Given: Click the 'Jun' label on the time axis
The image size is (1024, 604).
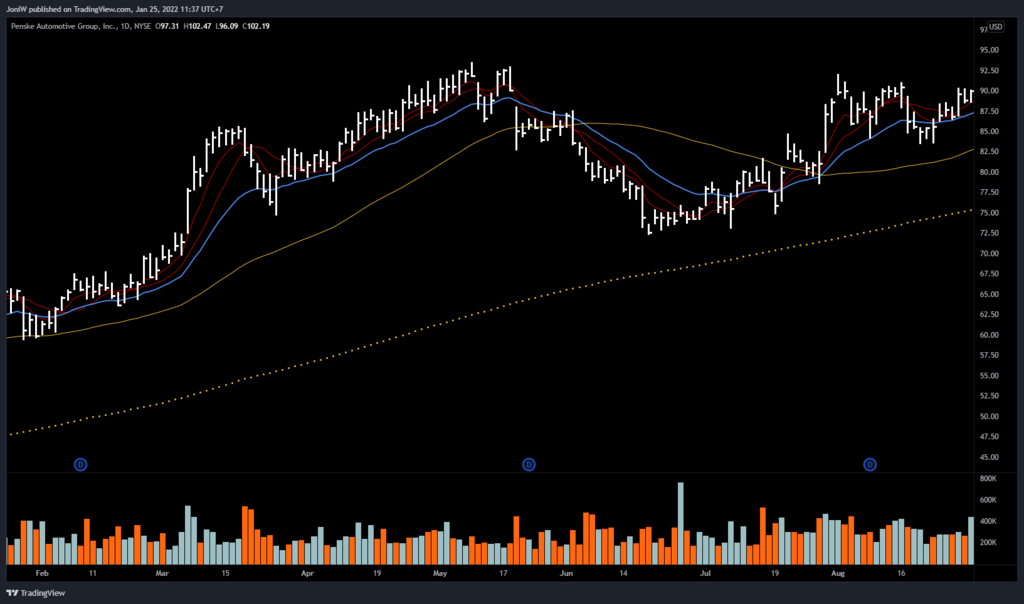Looking at the screenshot, I should point(568,576).
